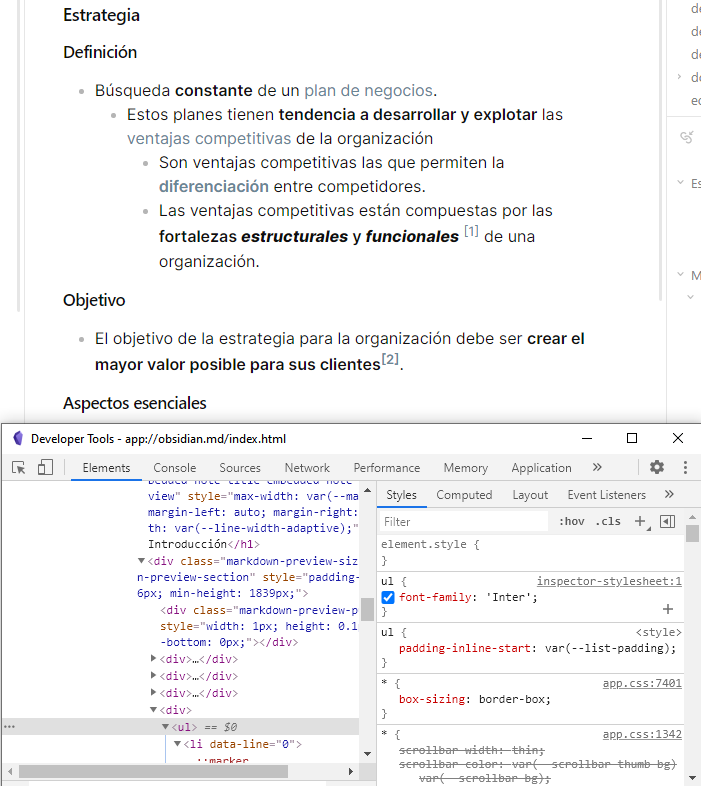Activate the inspect element picker icon
This screenshot has height=786, width=701.
coord(19,468)
